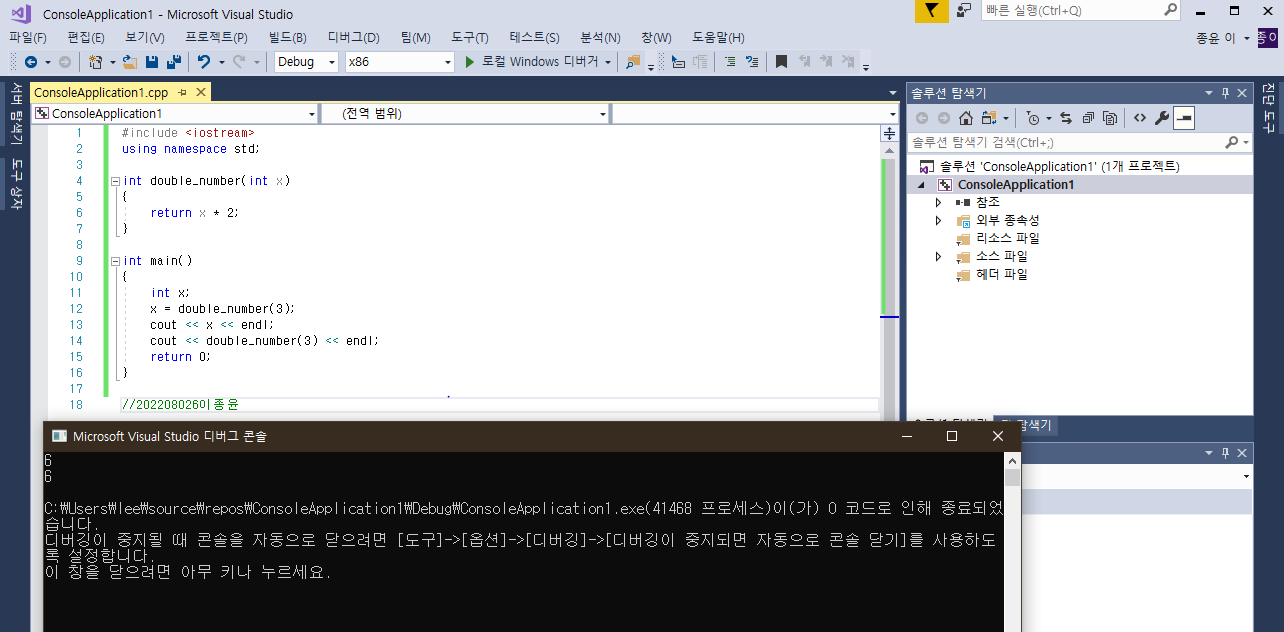Open the 서버 탐색기 side tab
This screenshot has height=632, width=1284.
[17, 114]
